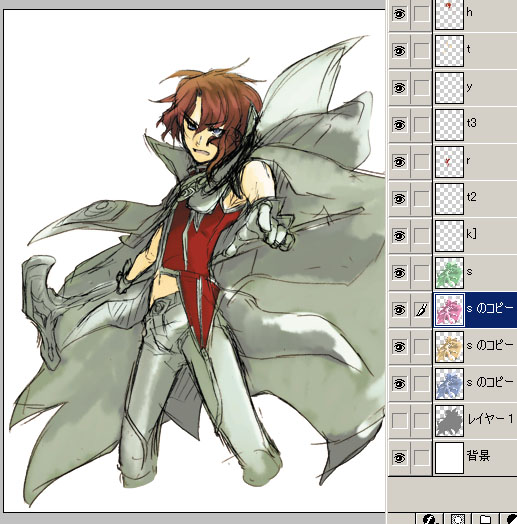Image resolution: width=517 pixels, height=524 pixels.
Task: Select layer name h
Action: (x=470, y=13)
